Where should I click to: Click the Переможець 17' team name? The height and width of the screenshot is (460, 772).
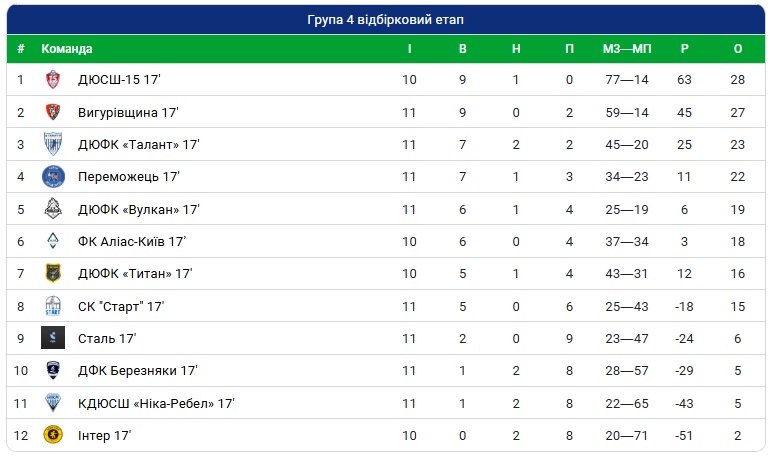click(129, 176)
